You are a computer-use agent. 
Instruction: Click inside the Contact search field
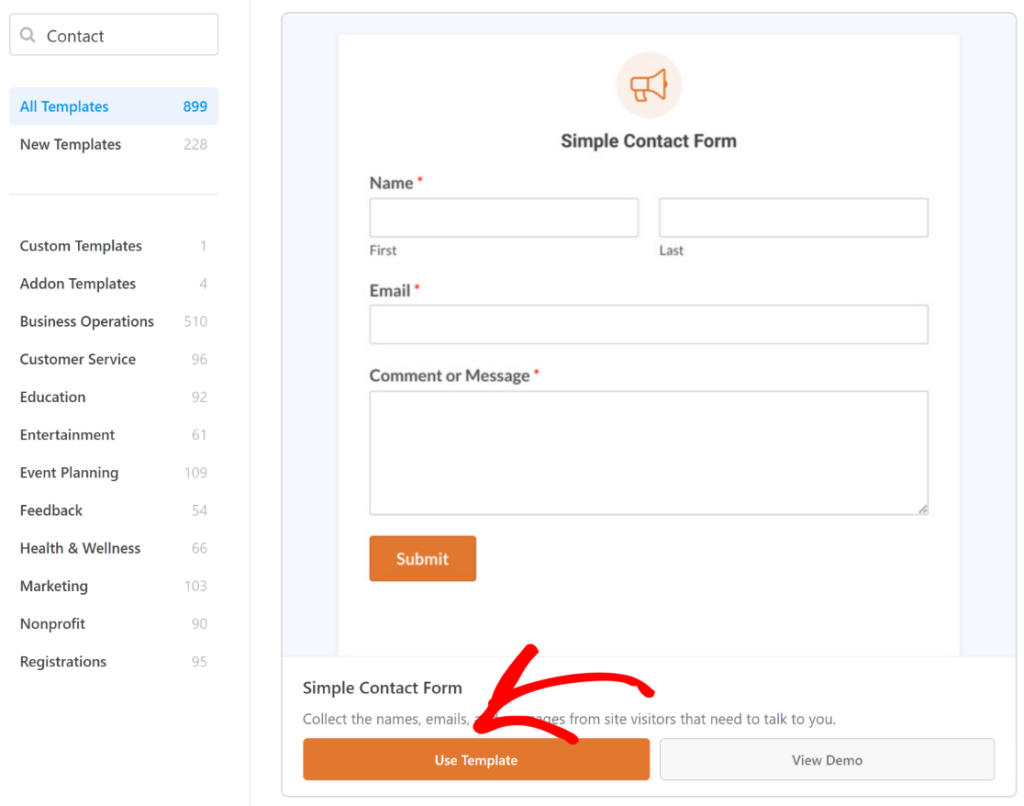tap(120, 35)
